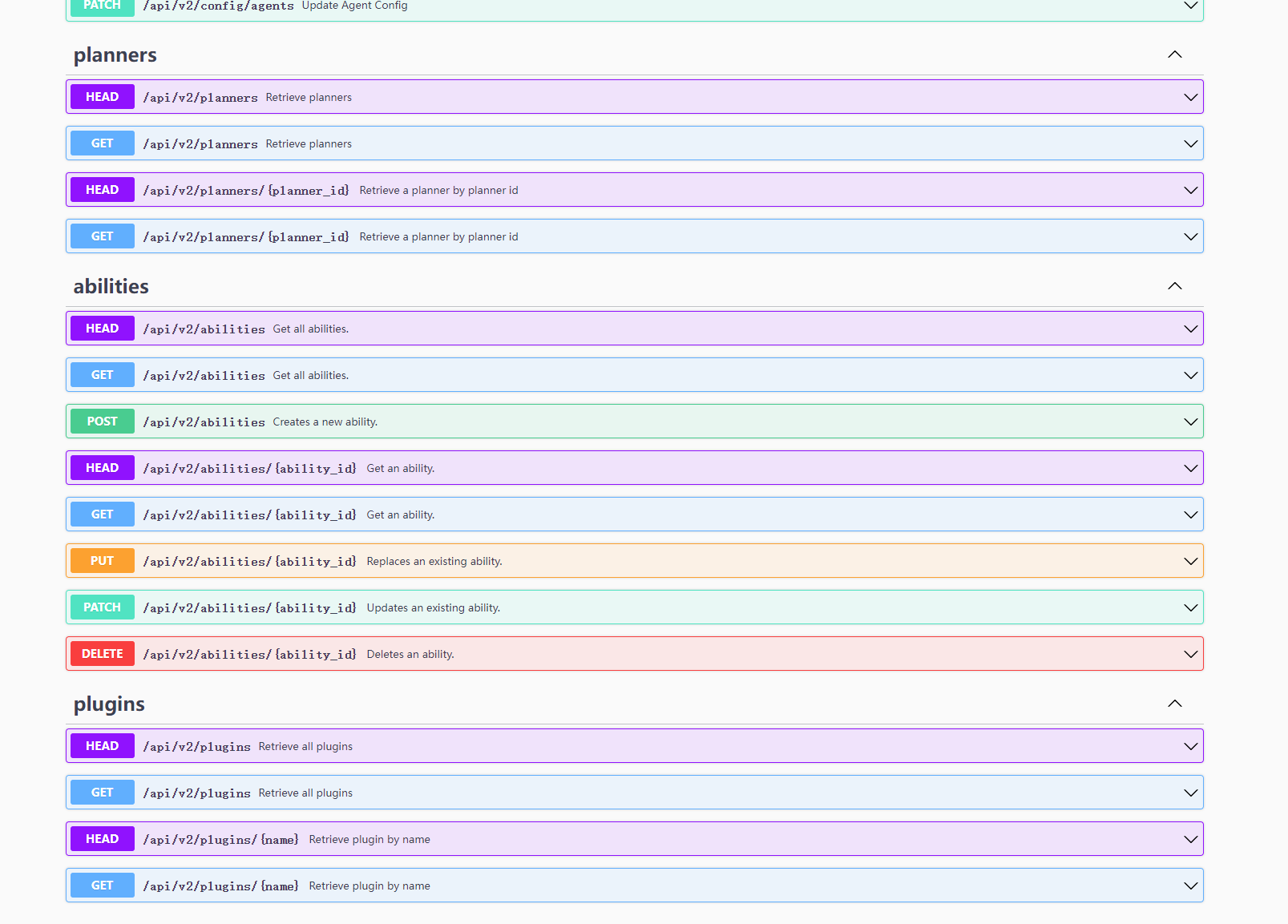
Task: Expand PUT abilities/{ability_id} row arrow
Action: (x=1190, y=561)
